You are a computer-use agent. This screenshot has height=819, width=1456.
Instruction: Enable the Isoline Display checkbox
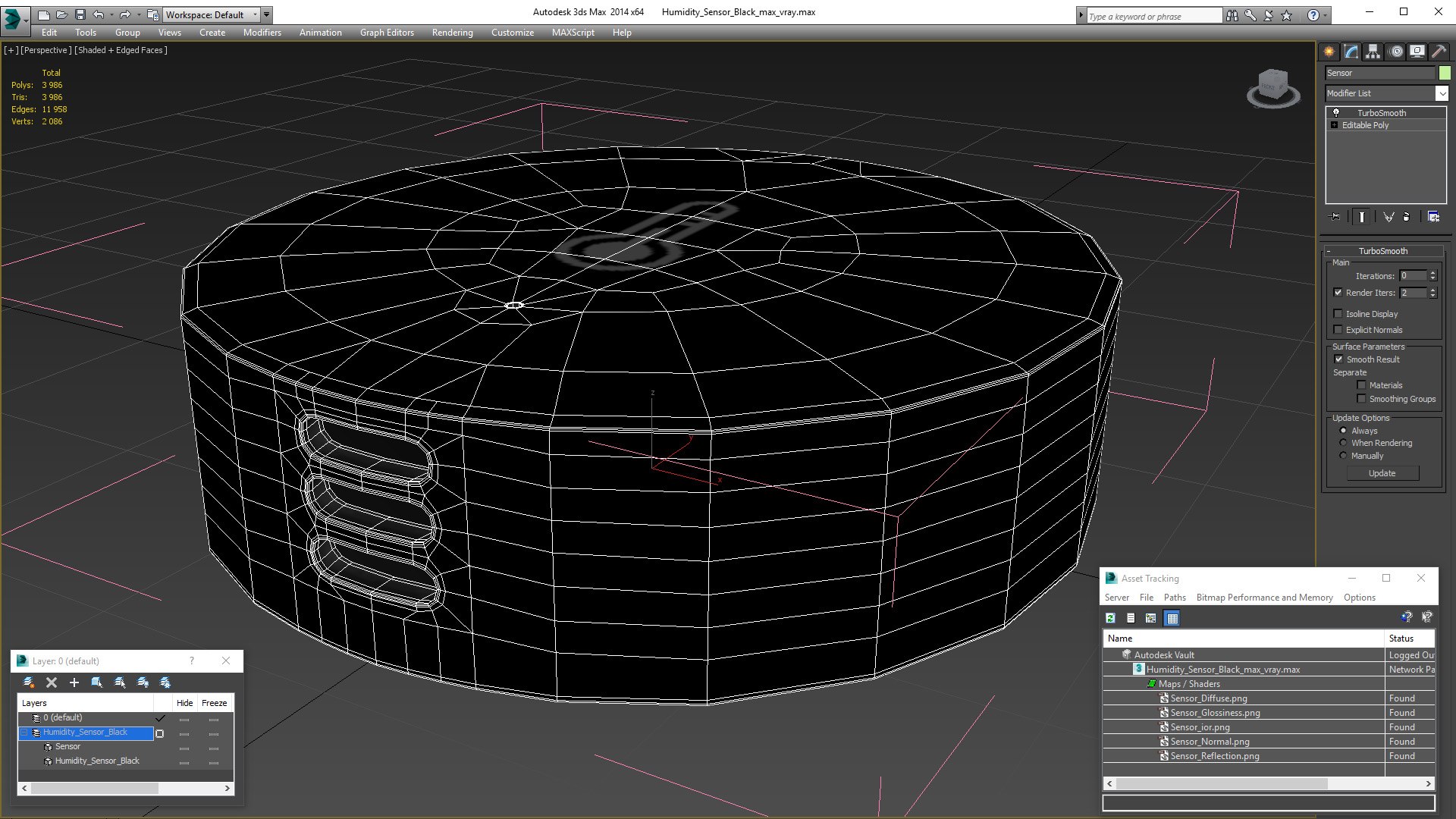coord(1338,314)
